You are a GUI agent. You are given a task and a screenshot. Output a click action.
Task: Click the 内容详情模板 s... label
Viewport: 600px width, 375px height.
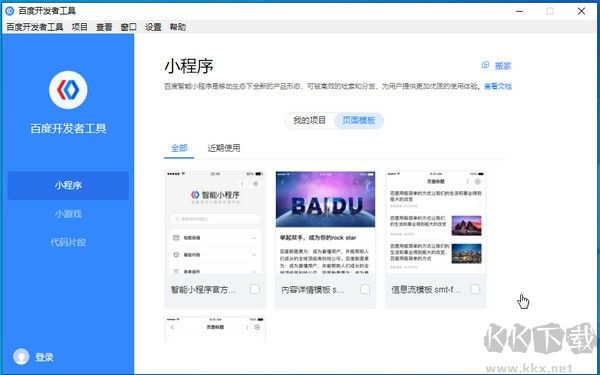[x=312, y=290]
